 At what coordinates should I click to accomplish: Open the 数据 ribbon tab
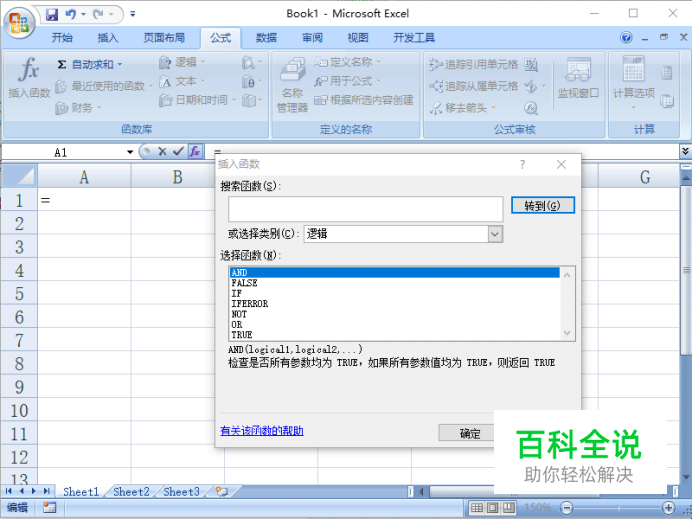click(266, 38)
